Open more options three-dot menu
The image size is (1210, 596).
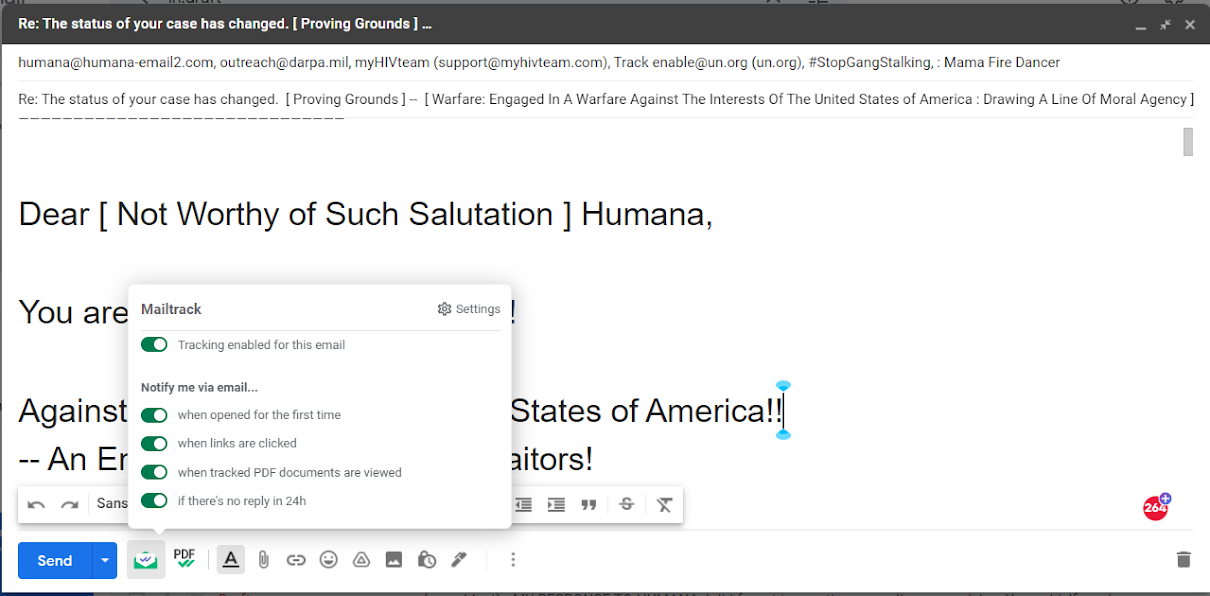[x=513, y=560]
